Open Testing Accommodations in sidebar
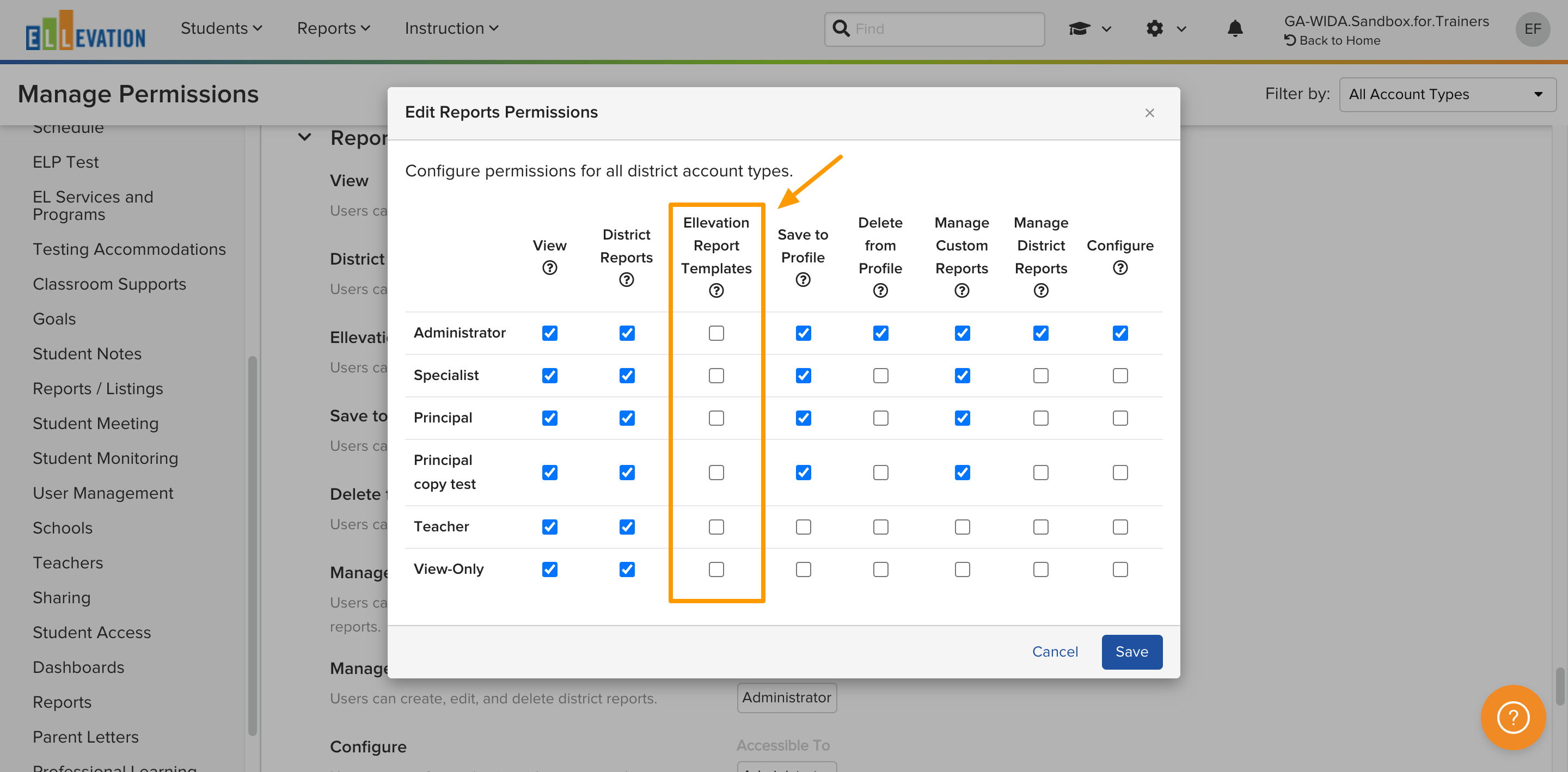 [x=129, y=249]
